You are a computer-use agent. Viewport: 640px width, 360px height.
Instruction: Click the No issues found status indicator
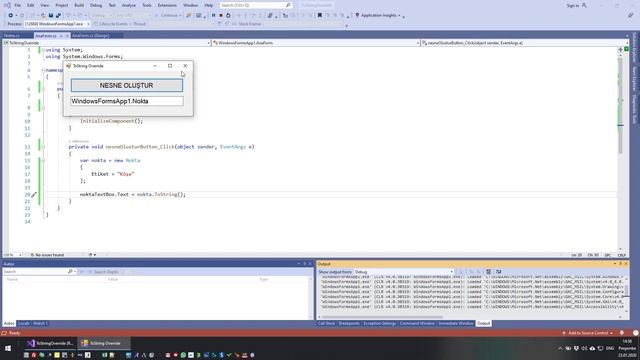click(x=47, y=255)
